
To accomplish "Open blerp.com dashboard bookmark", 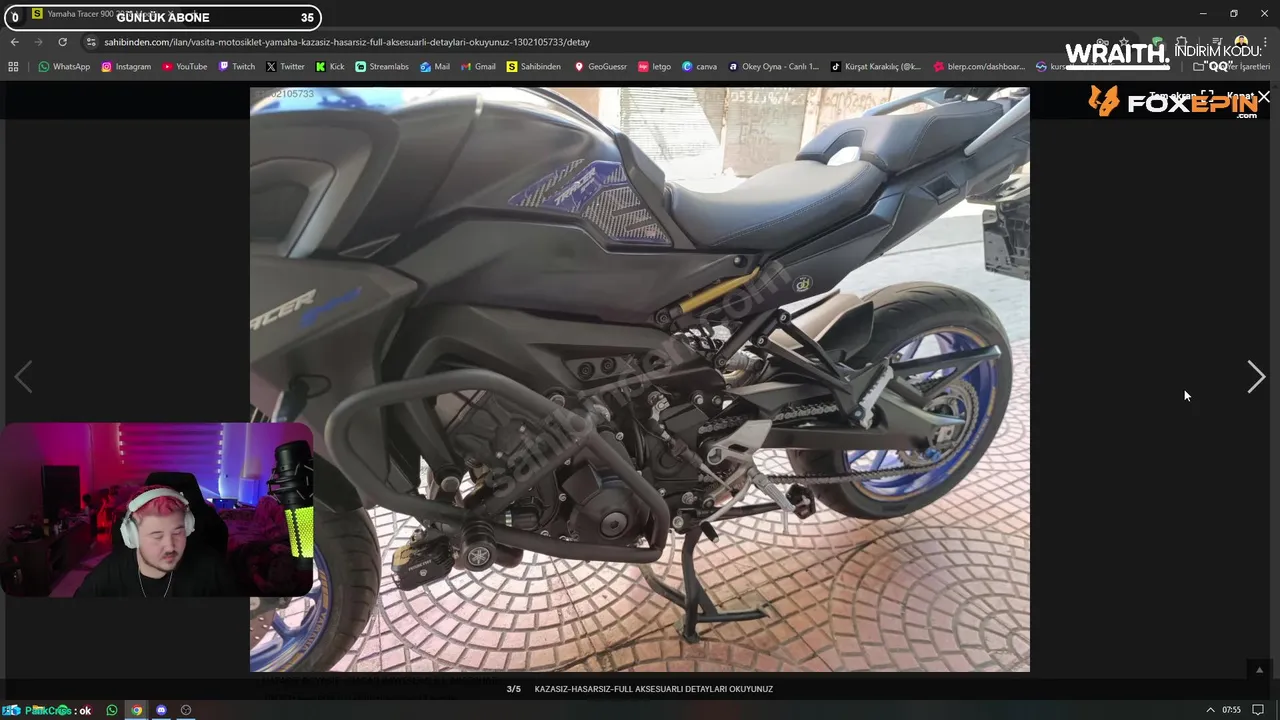I will (979, 67).
